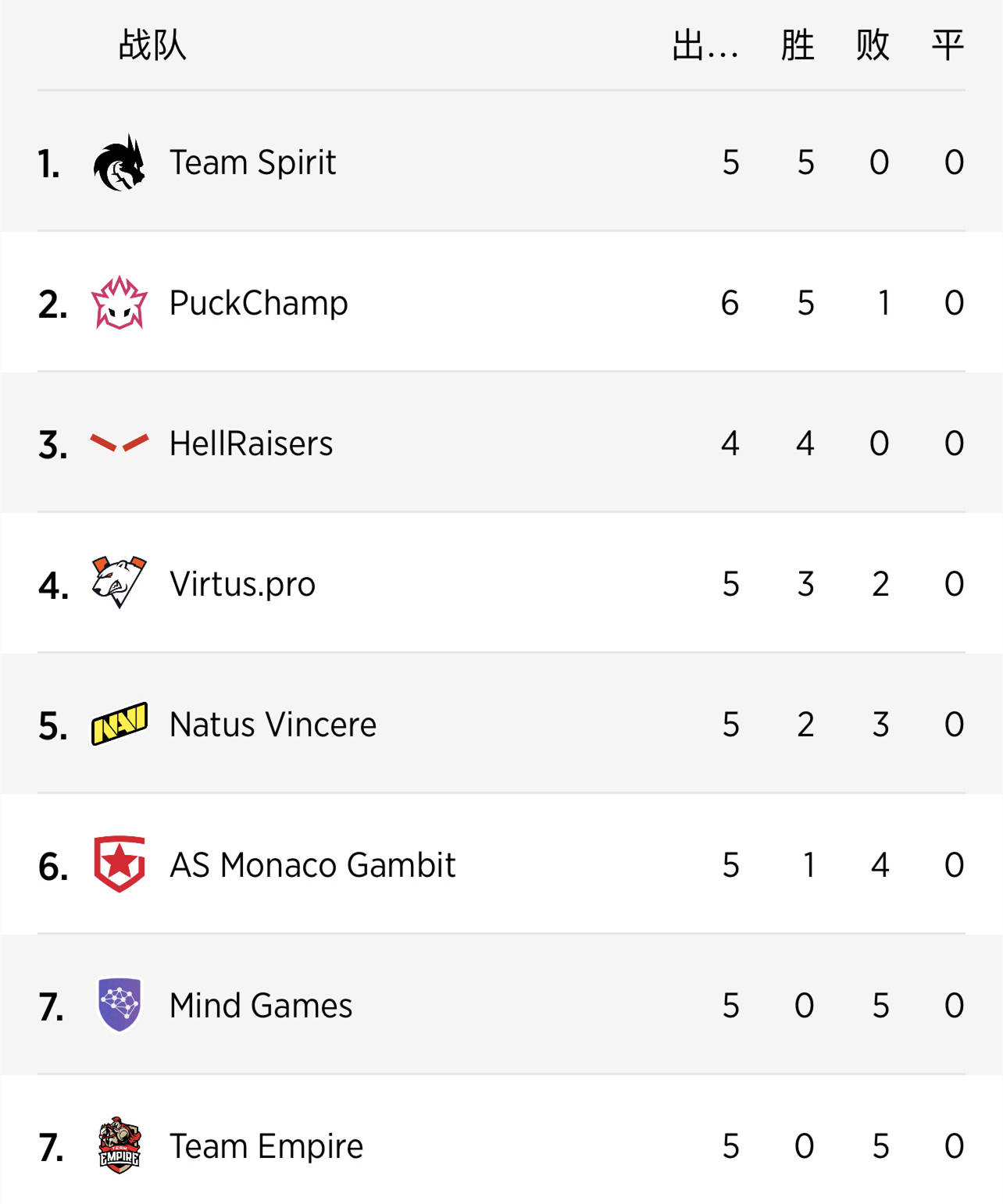Click the Mind Games purple shield logo
1003x1204 pixels.
pos(120,1005)
